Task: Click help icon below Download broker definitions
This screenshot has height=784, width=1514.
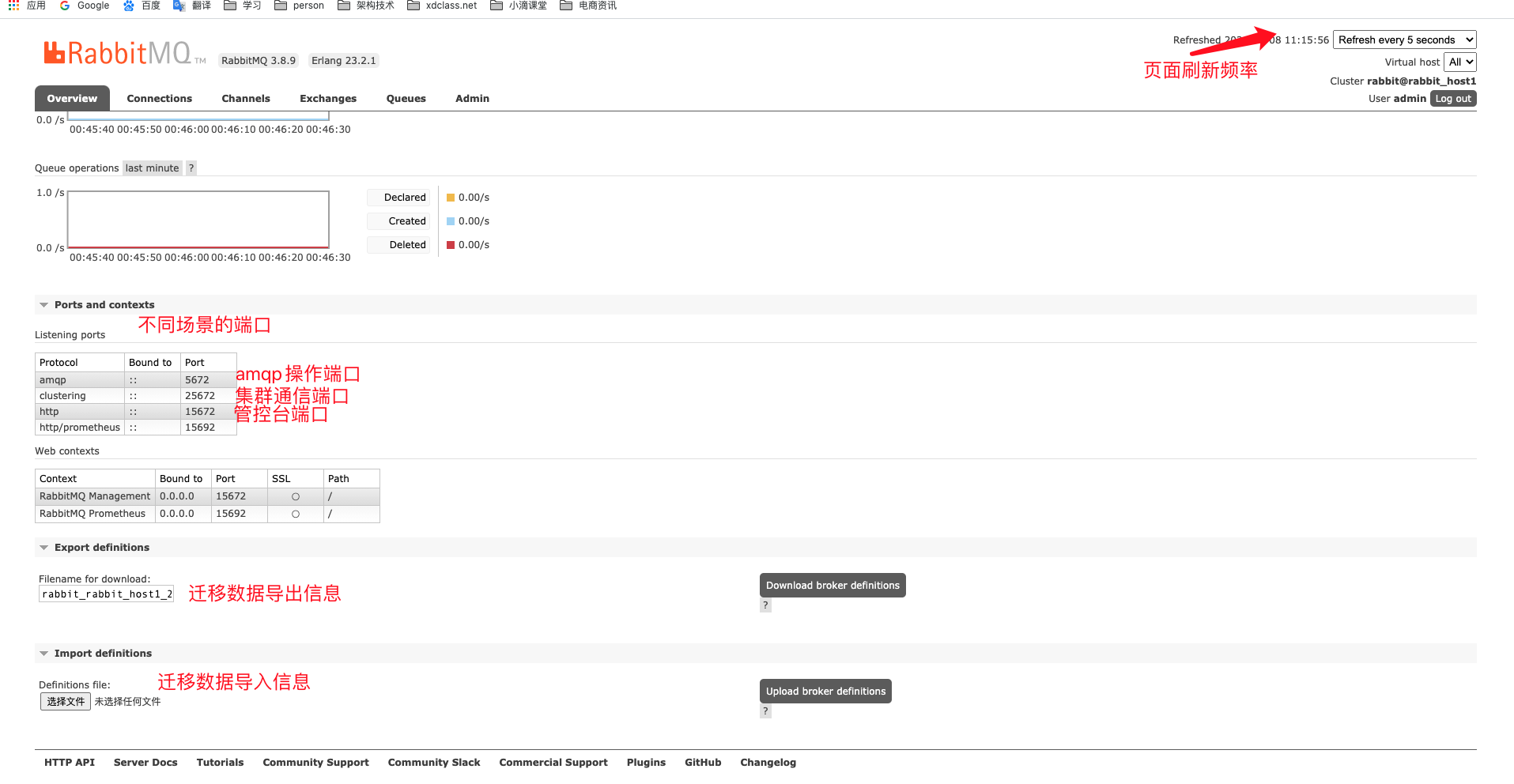Action: 765,605
